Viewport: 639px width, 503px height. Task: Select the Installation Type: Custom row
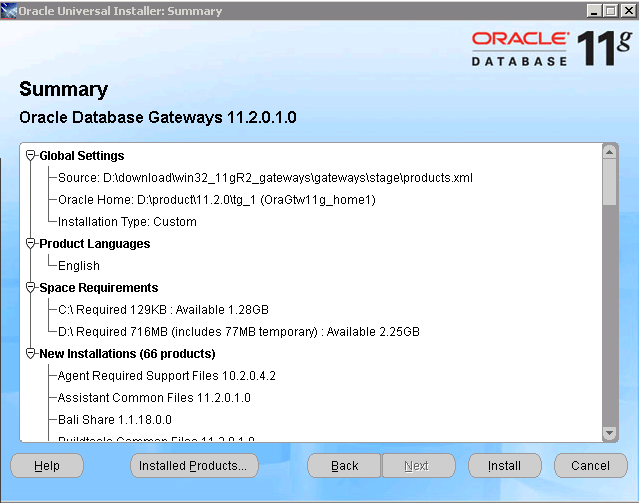click(x=127, y=222)
